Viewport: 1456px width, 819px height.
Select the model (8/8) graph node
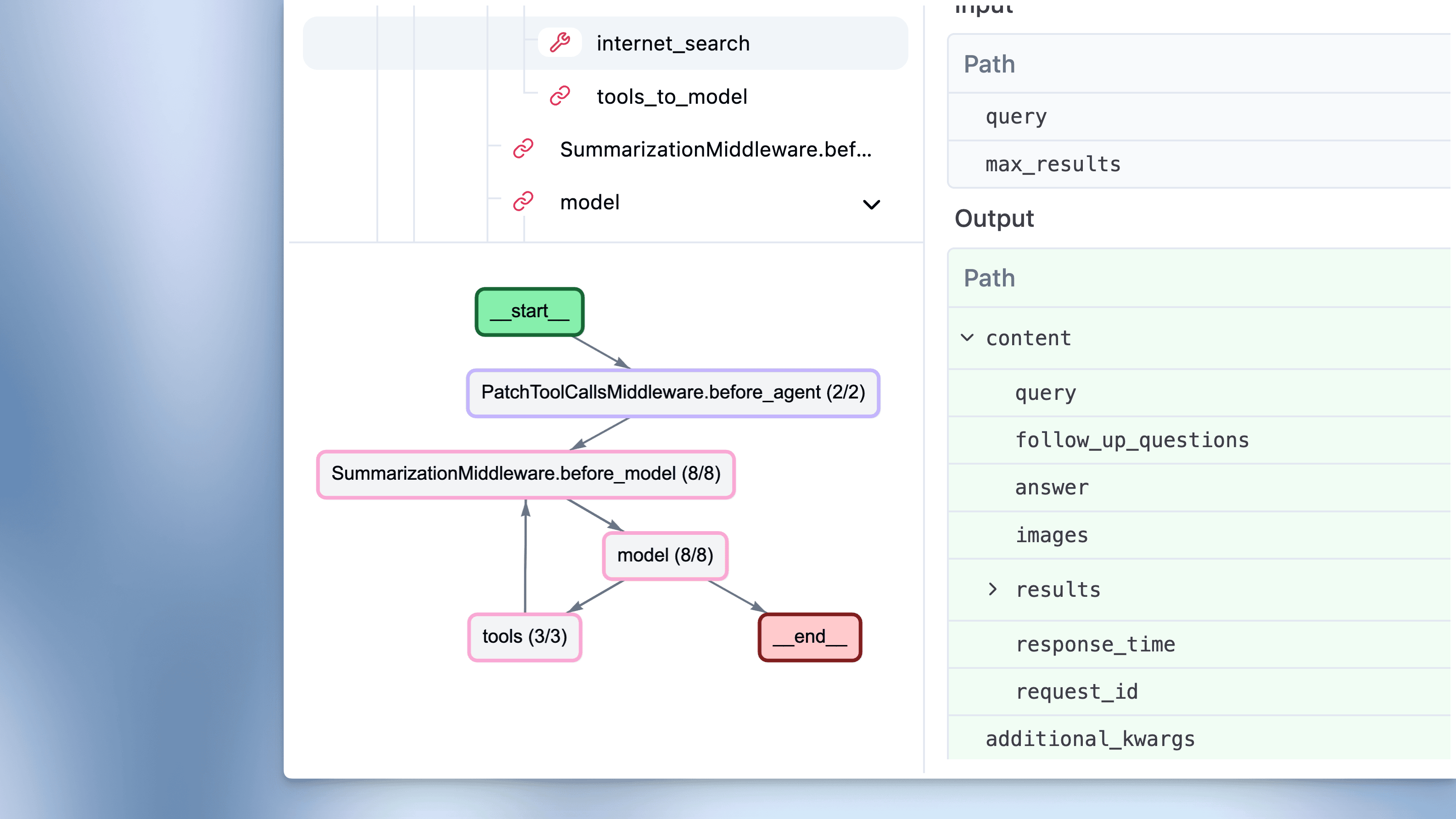(x=665, y=555)
